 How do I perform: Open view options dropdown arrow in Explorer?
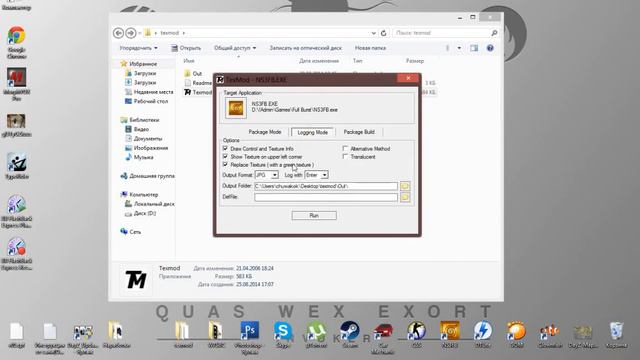coord(459,48)
